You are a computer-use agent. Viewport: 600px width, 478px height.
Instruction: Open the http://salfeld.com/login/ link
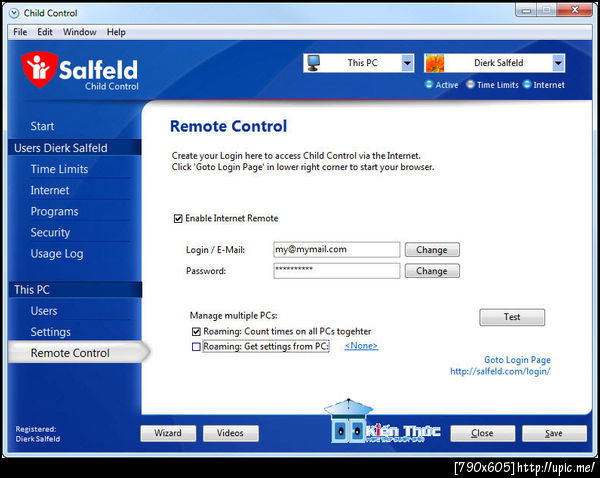pos(500,371)
